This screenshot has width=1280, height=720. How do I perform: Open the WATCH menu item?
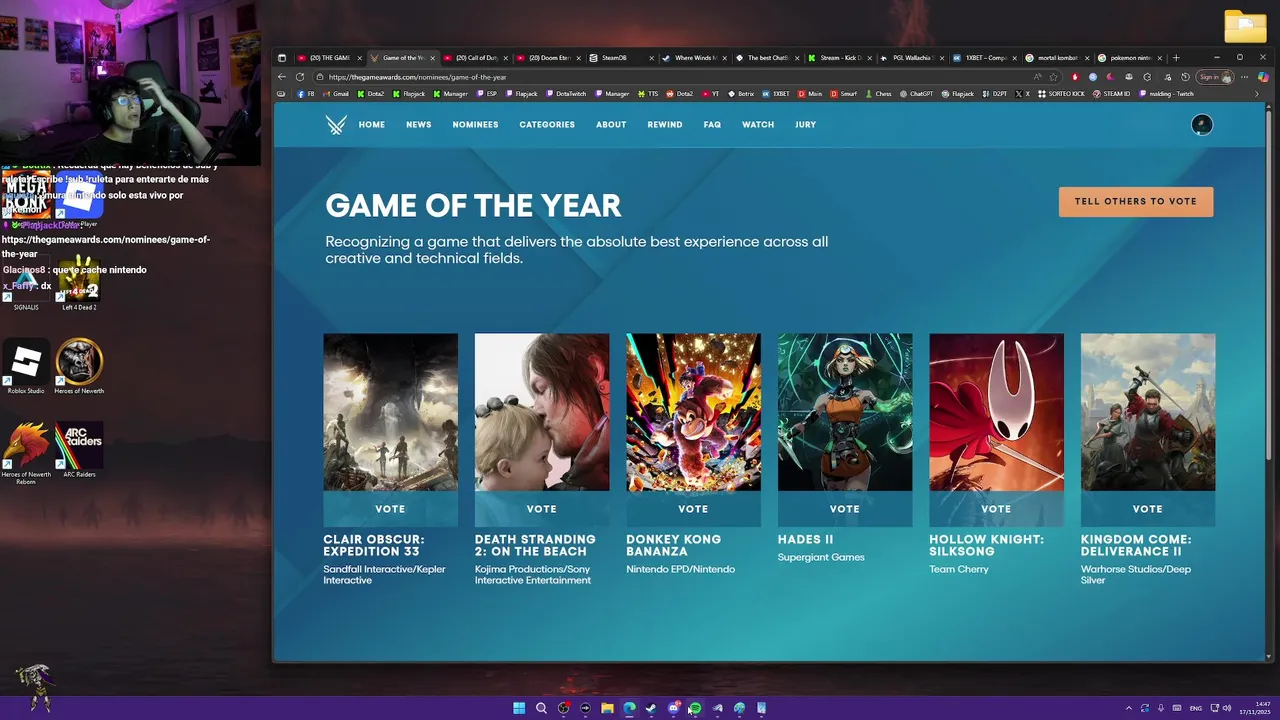(x=758, y=125)
